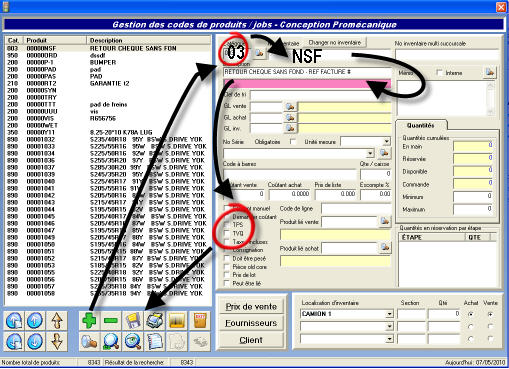
Task: Toggle the Obligatoire checkbox
Action: 293,142
